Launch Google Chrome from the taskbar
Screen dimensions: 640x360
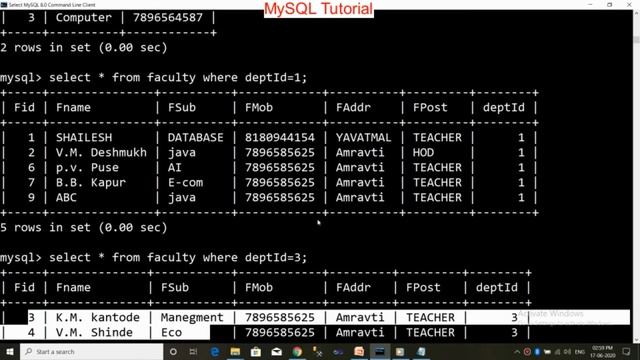tap(297, 351)
